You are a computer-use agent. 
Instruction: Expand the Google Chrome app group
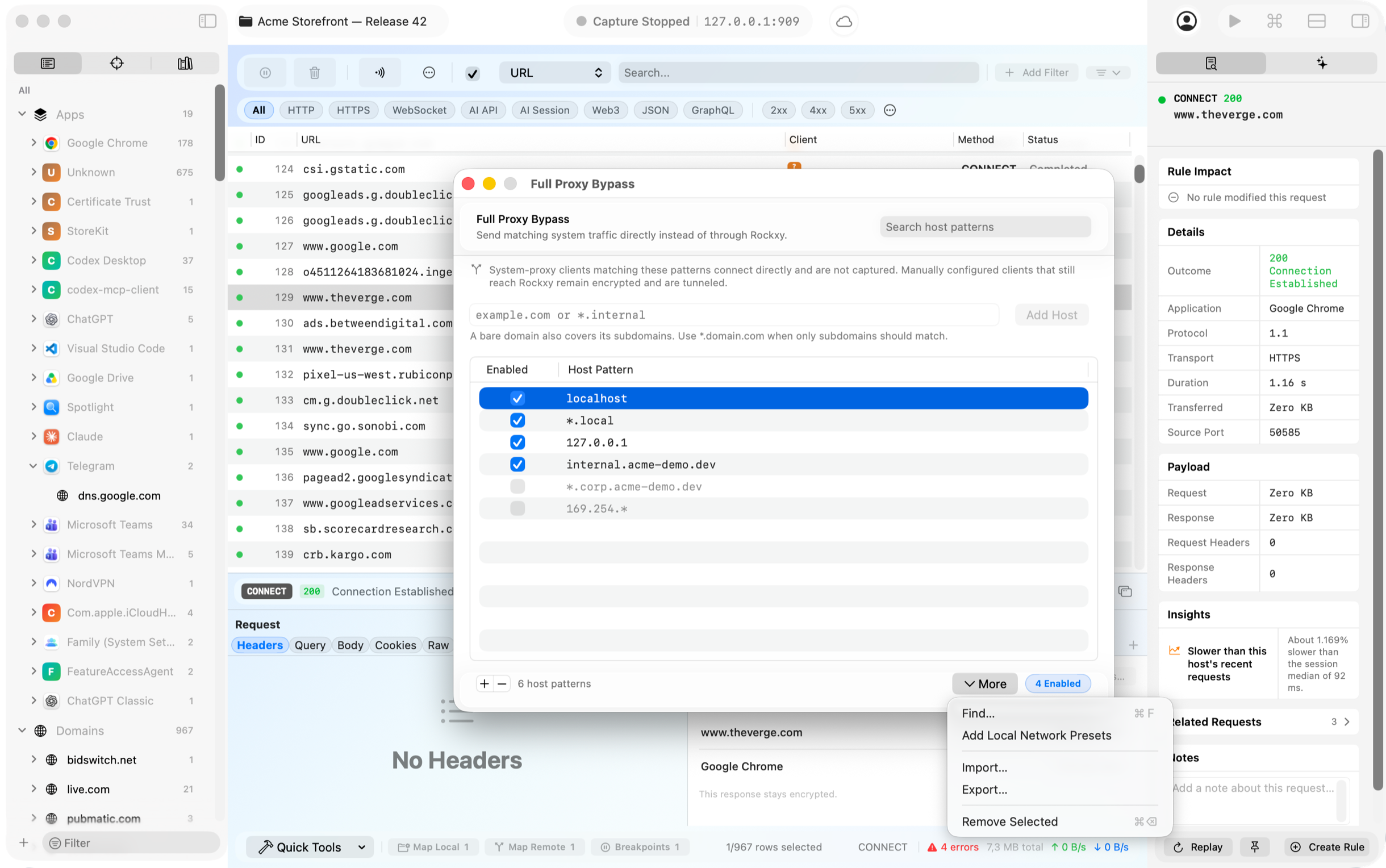34,143
